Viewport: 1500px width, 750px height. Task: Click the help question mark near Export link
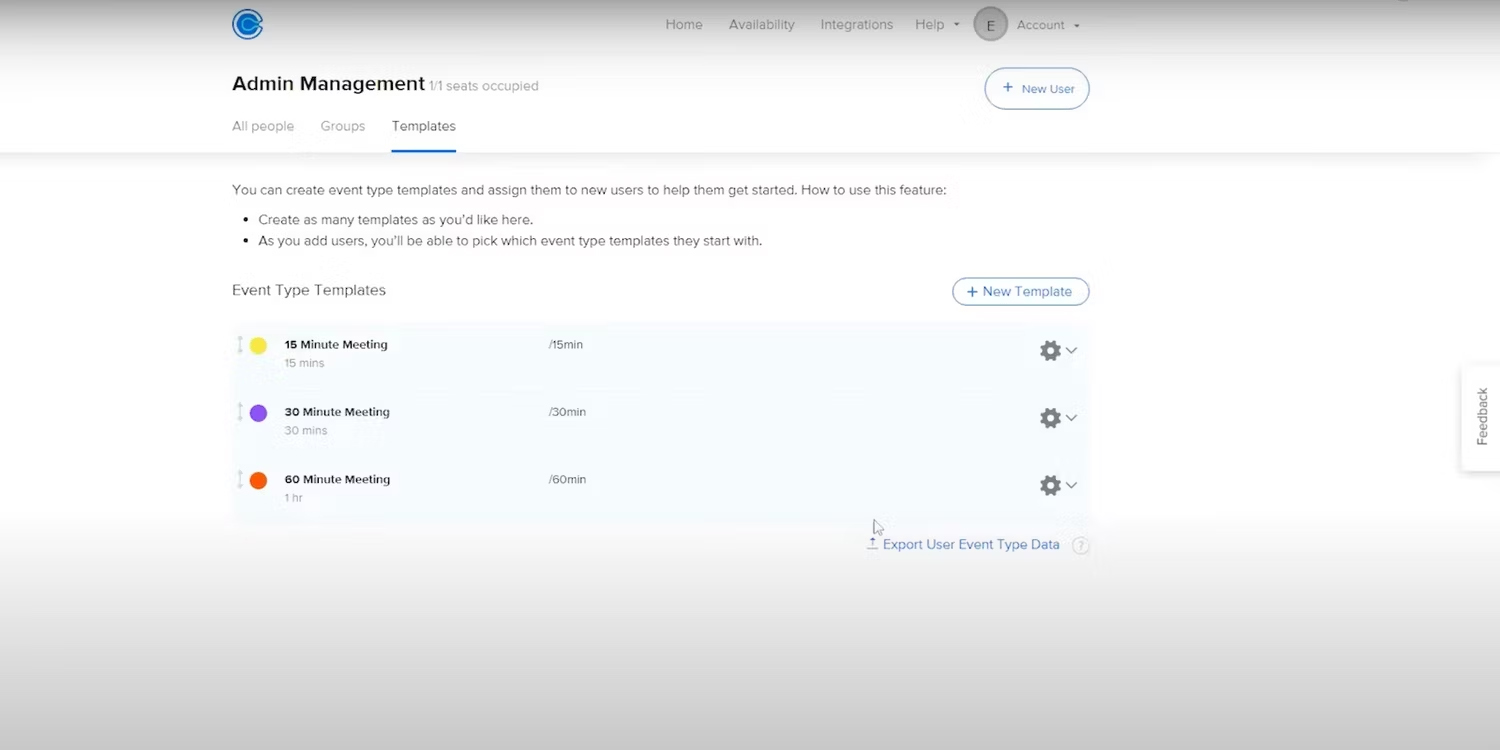coord(1080,545)
